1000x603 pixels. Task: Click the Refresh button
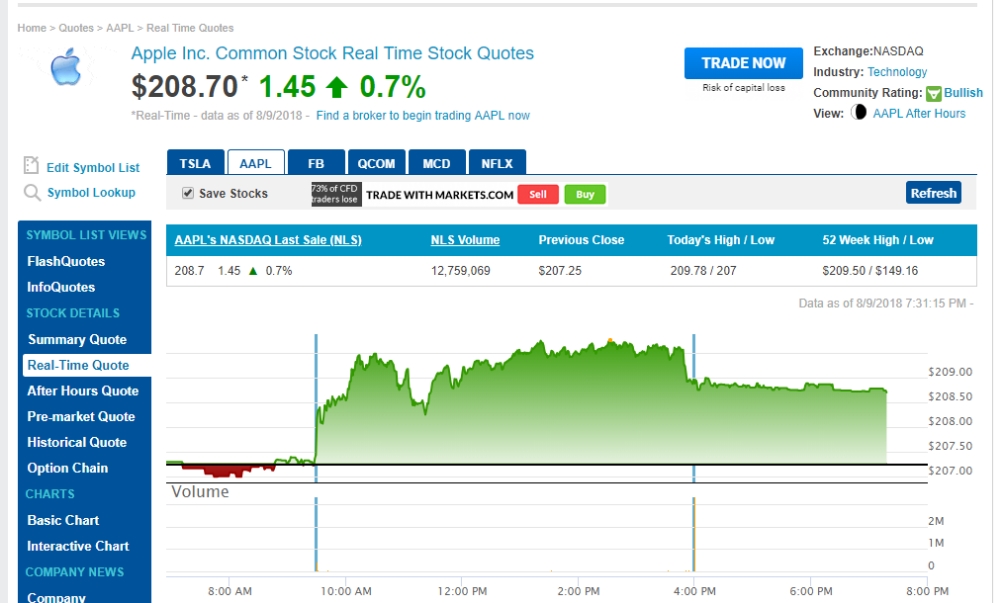coord(933,193)
